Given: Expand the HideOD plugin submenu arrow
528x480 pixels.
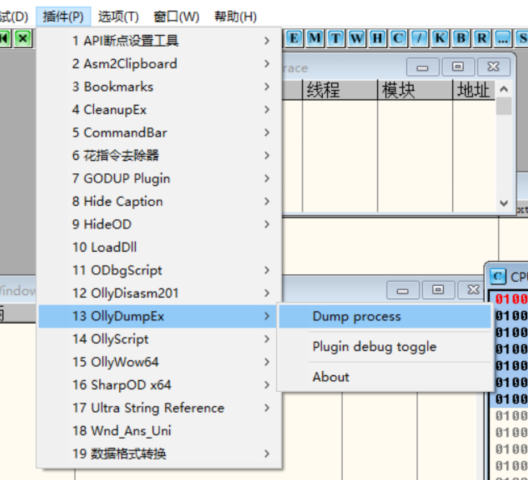Looking at the screenshot, I should tap(267, 224).
